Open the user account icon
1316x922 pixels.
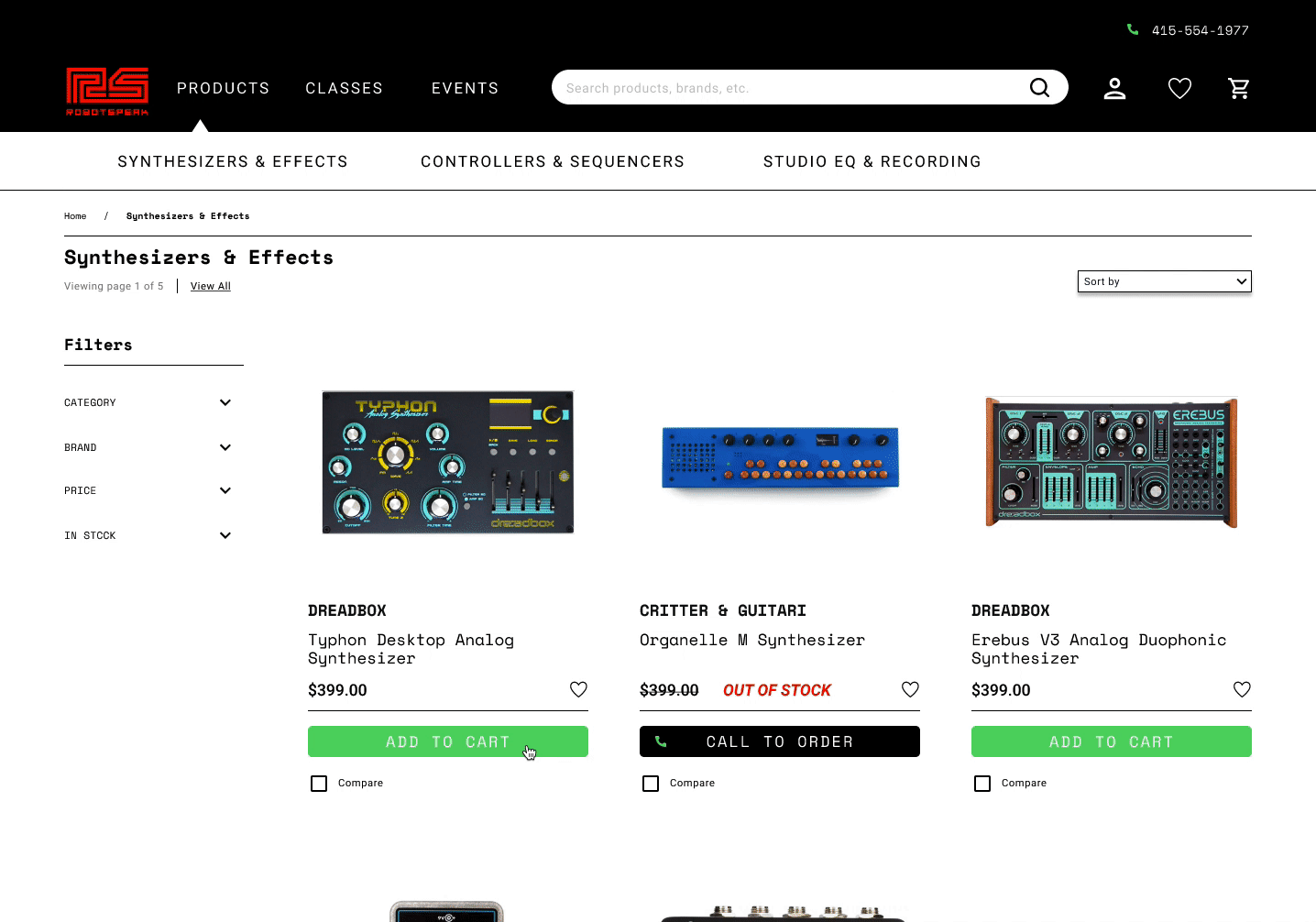pos(1114,88)
